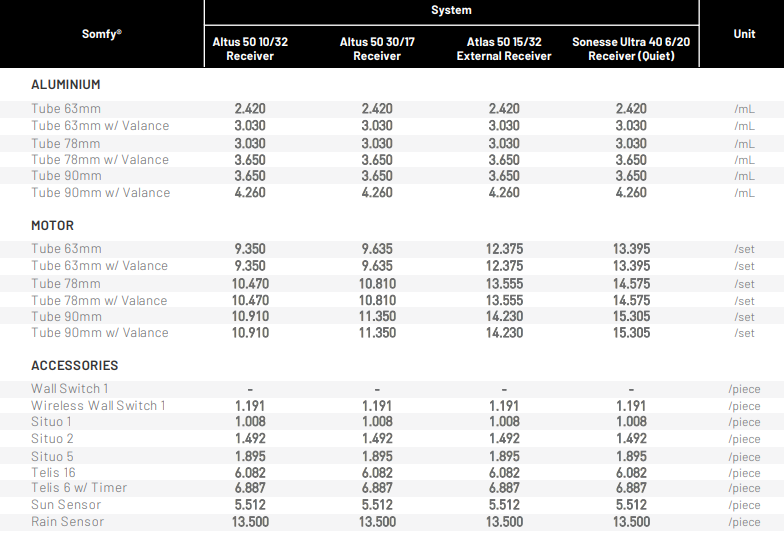Click the Sonesse Ultra 40 6/20 Receiver header

[x=631, y=48]
